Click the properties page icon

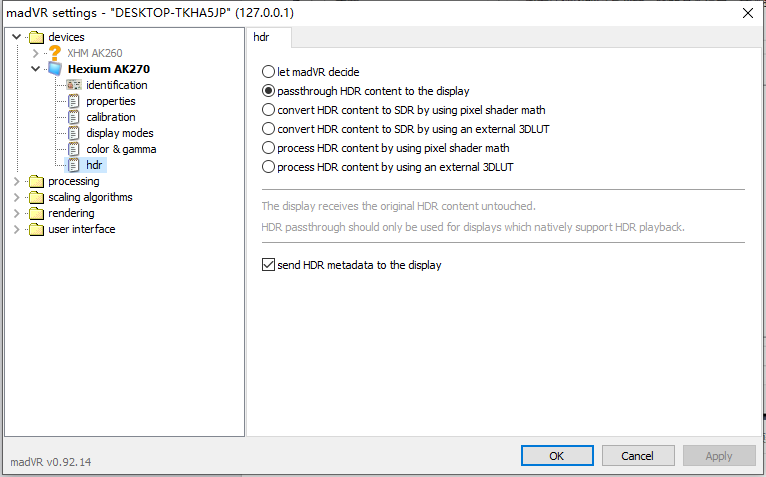click(73, 101)
